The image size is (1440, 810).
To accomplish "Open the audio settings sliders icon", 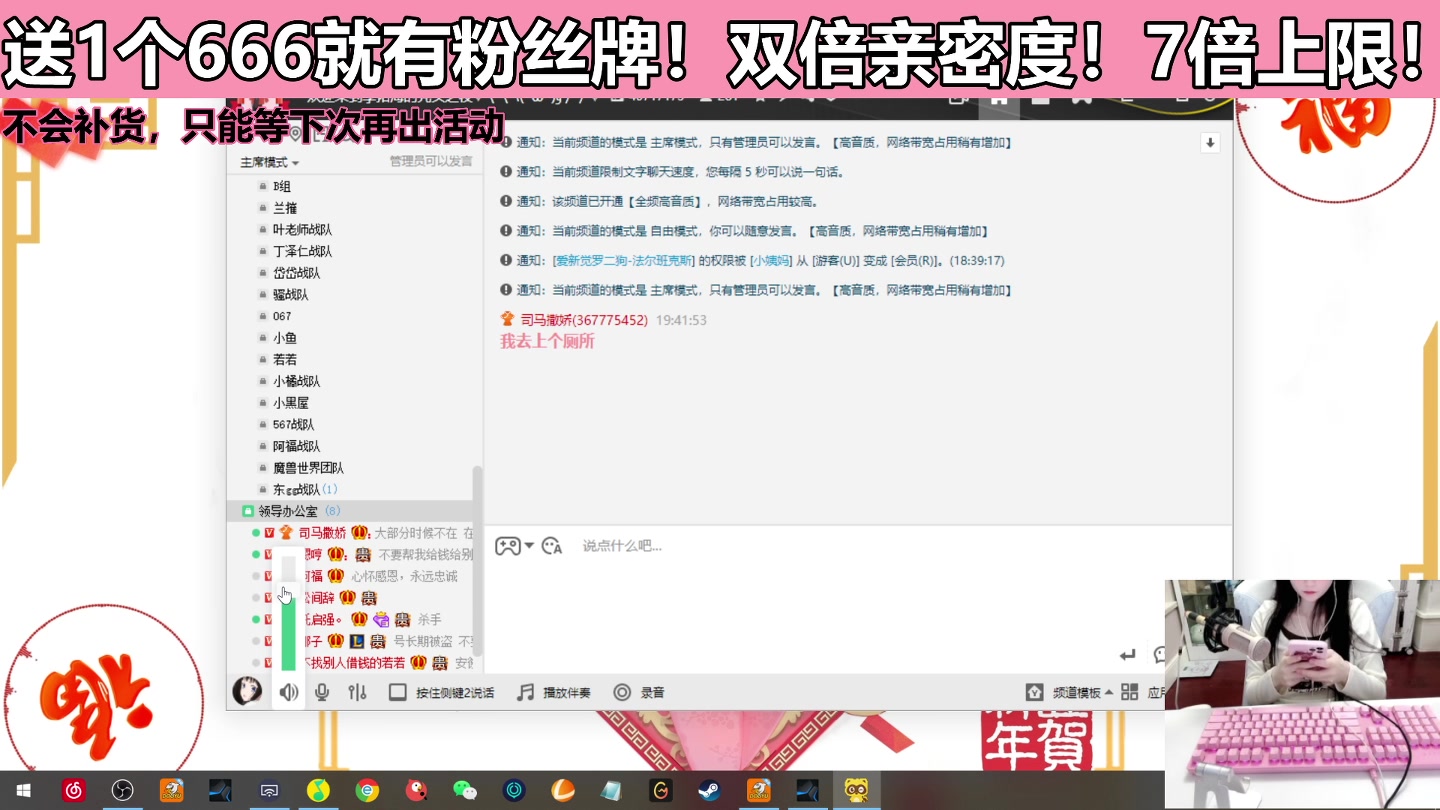I will pyautogui.click(x=356, y=691).
